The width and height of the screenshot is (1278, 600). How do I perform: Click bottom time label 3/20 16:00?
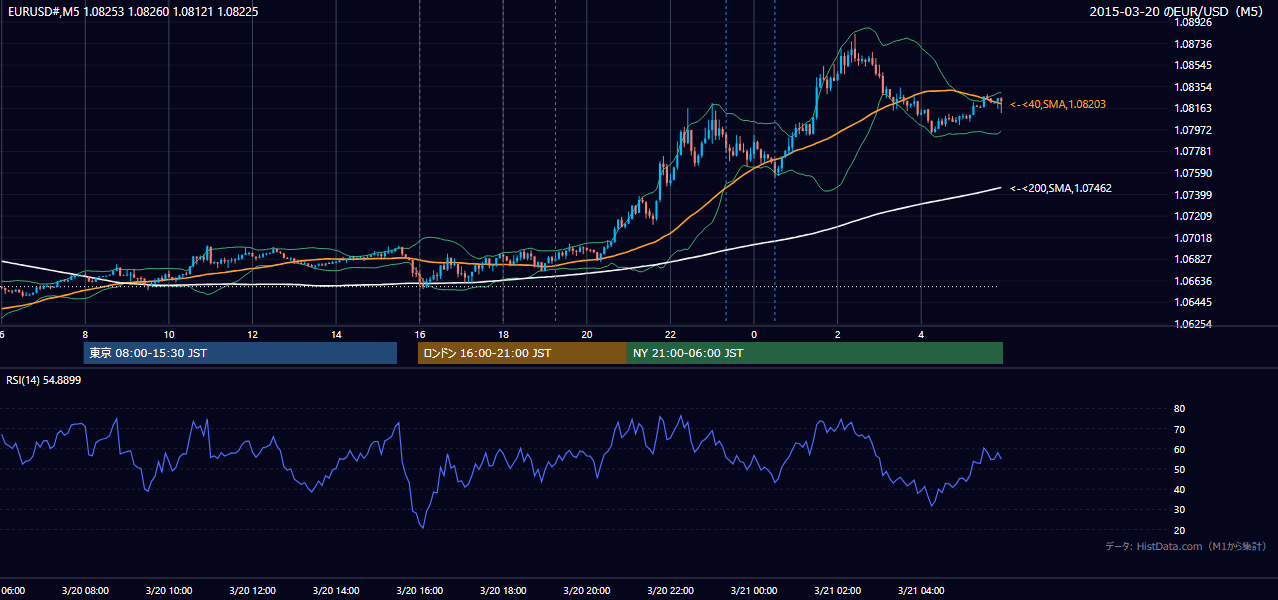(x=419, y=591)
